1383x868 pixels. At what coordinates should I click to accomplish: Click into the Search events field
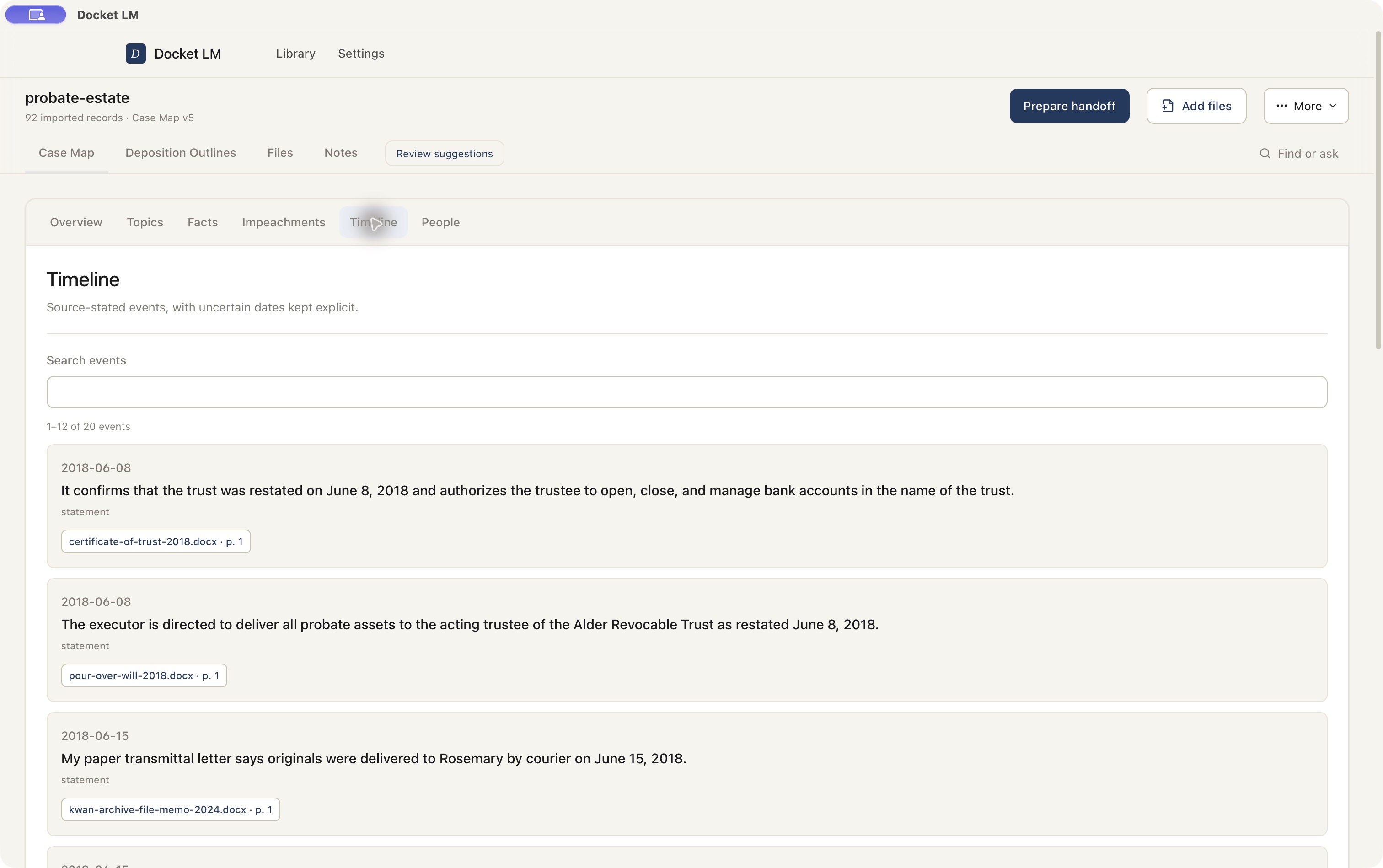(x=686, y=392)
